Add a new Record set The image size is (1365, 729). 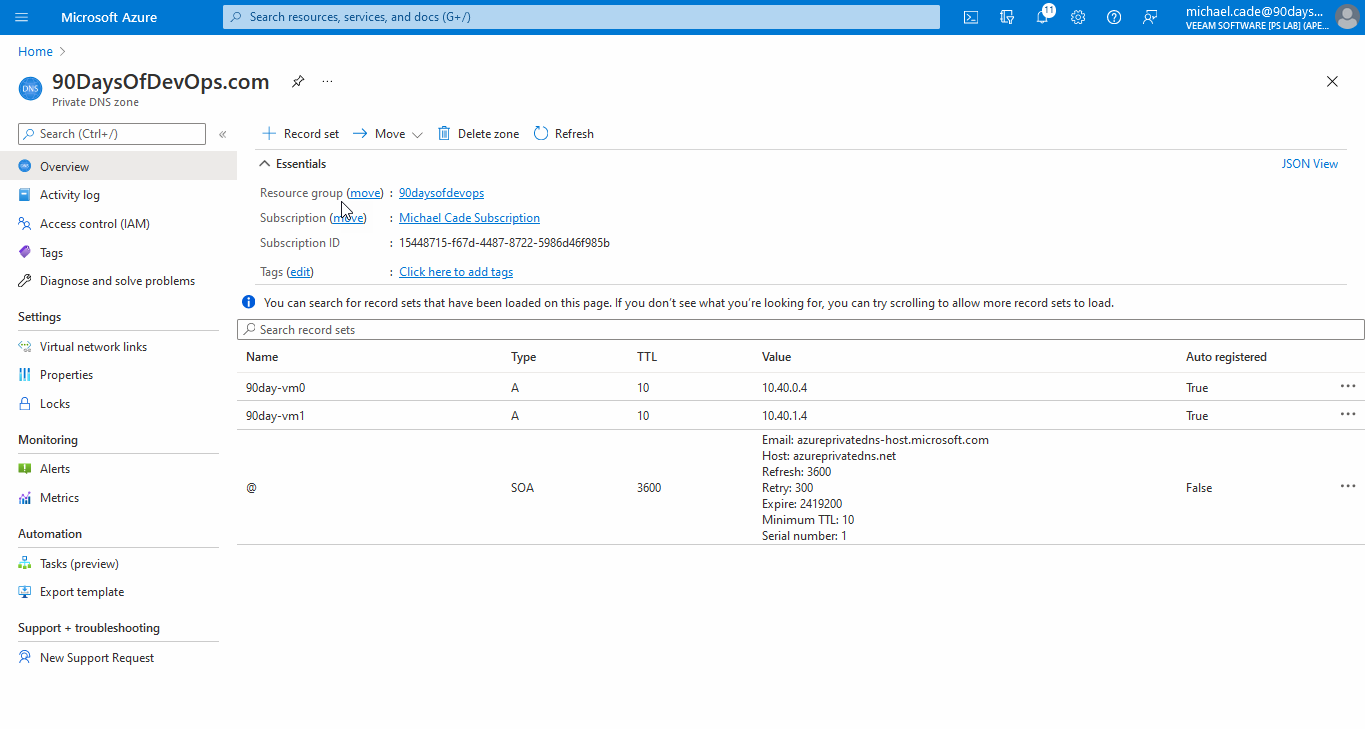[x=300, y=134]
